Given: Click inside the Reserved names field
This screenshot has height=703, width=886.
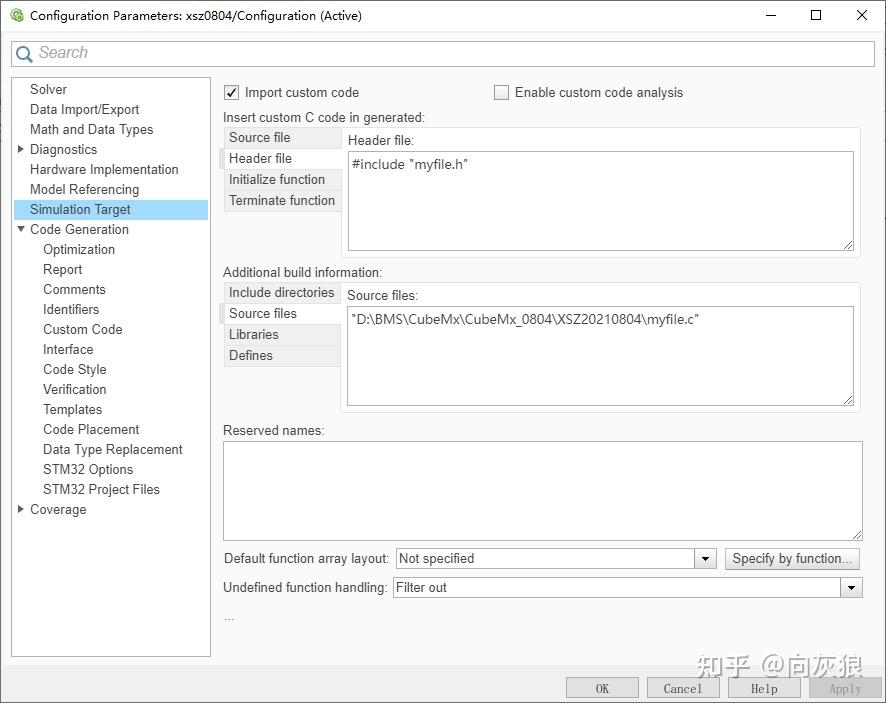Looking at the screenshot, I should click(543, 487).
